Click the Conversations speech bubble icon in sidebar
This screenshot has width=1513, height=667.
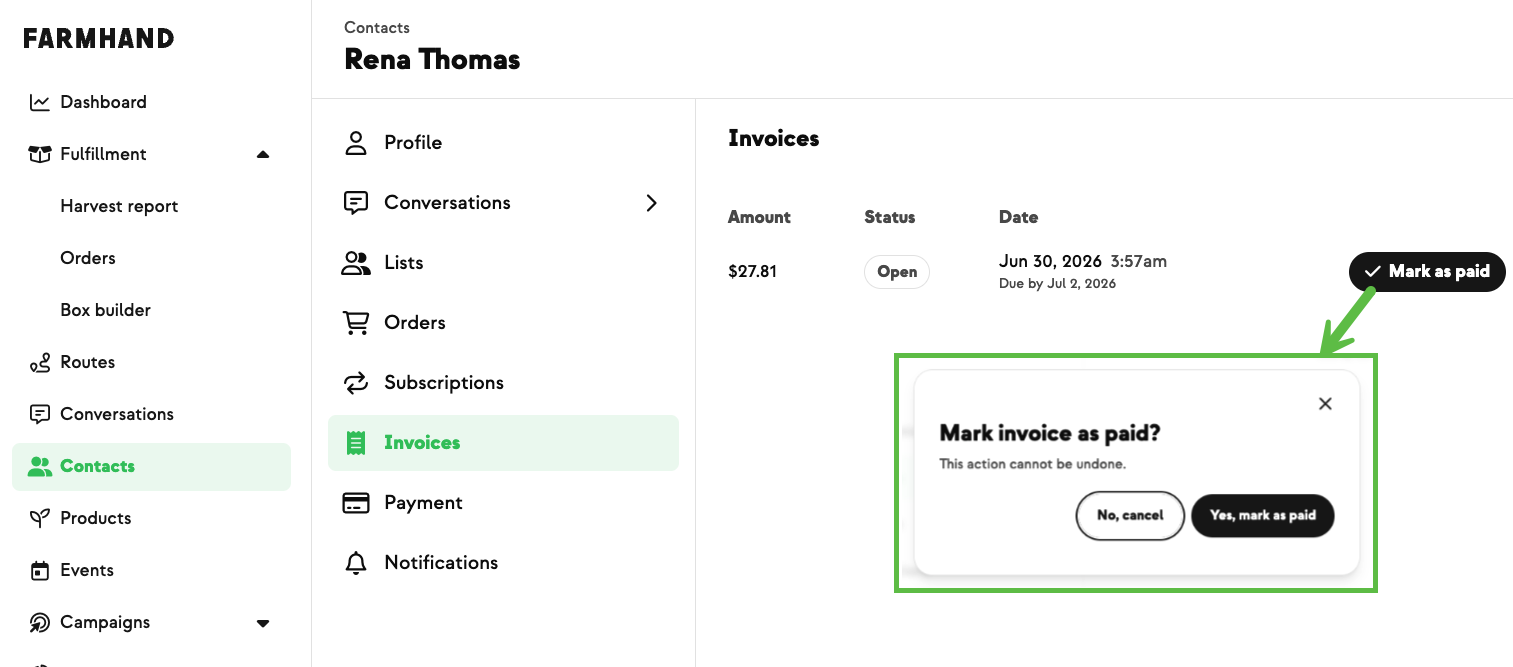click(40, 414)
